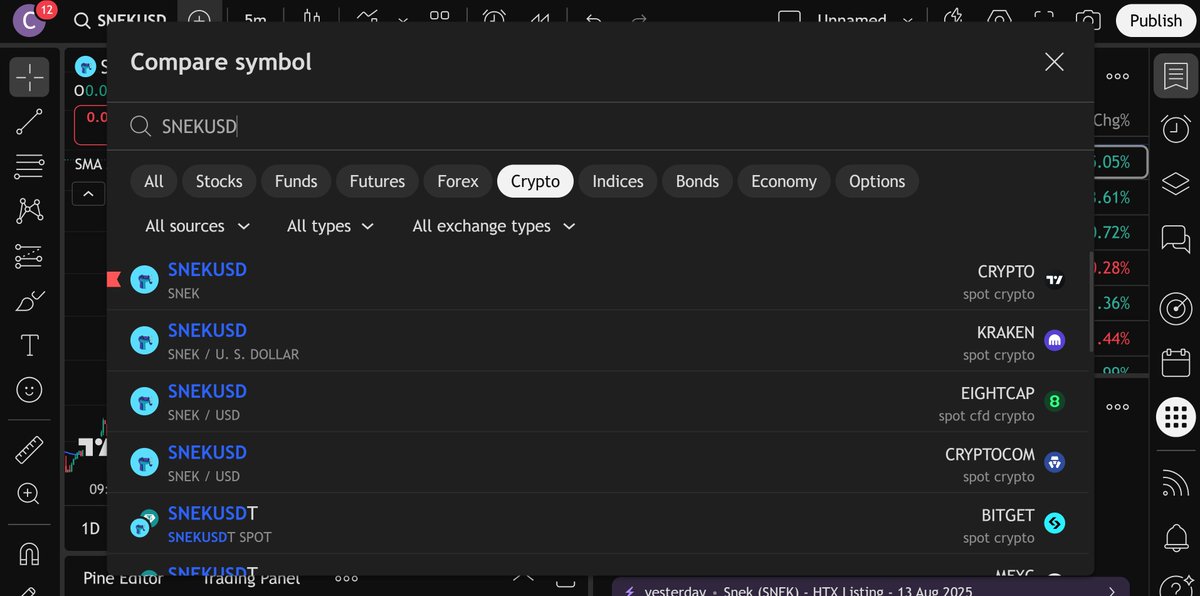Open the watchlist panel icon
Image resolution: width=1200 pixels, height=596 pixels.
[1176, 76]
